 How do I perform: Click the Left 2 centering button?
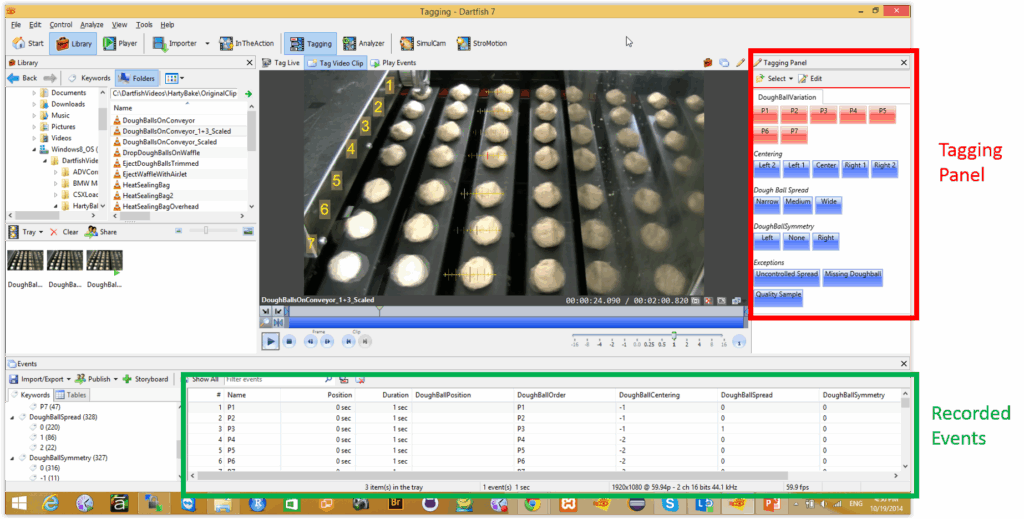[x=766, y=168]
